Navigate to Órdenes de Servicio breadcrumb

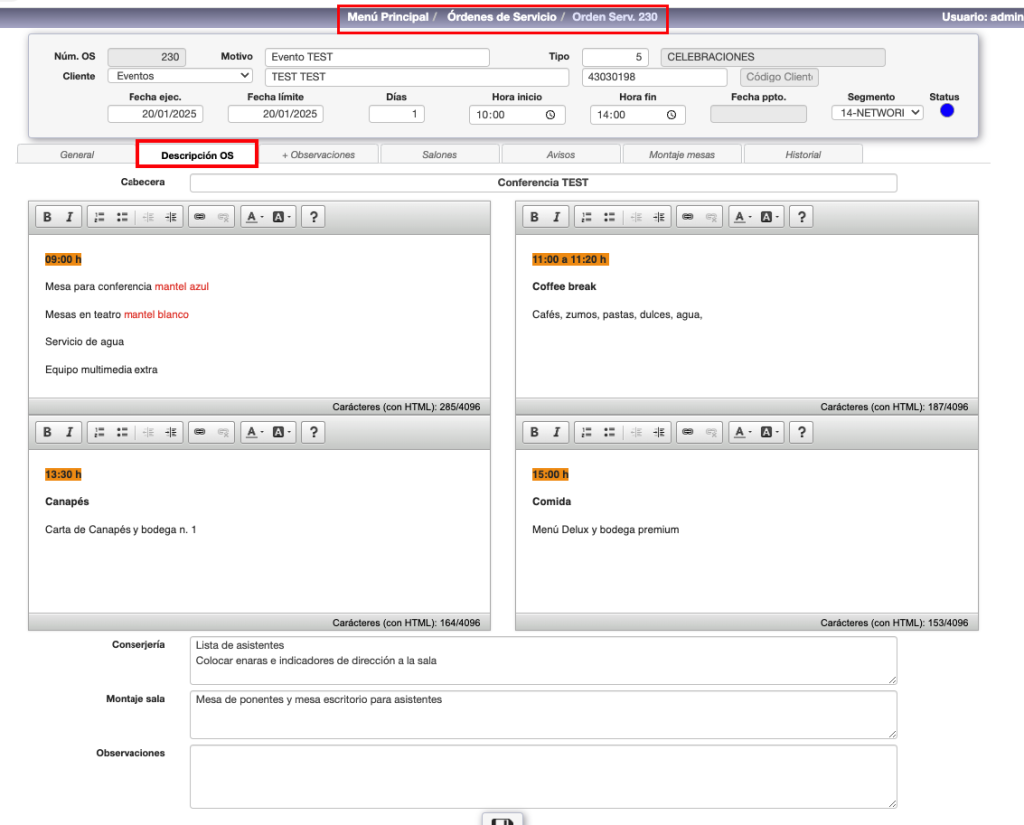coord(501,17)
